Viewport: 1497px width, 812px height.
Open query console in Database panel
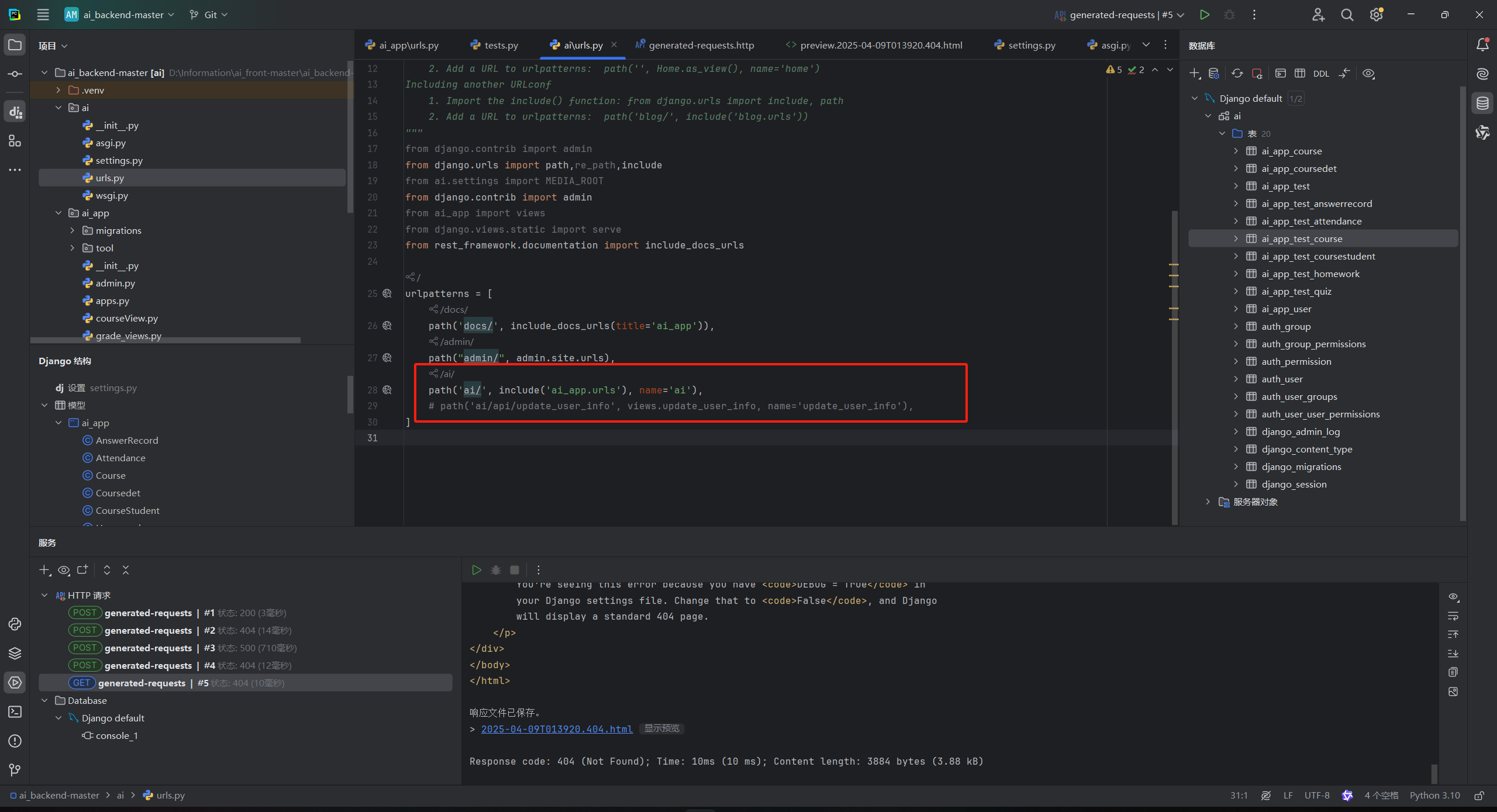1281,74
